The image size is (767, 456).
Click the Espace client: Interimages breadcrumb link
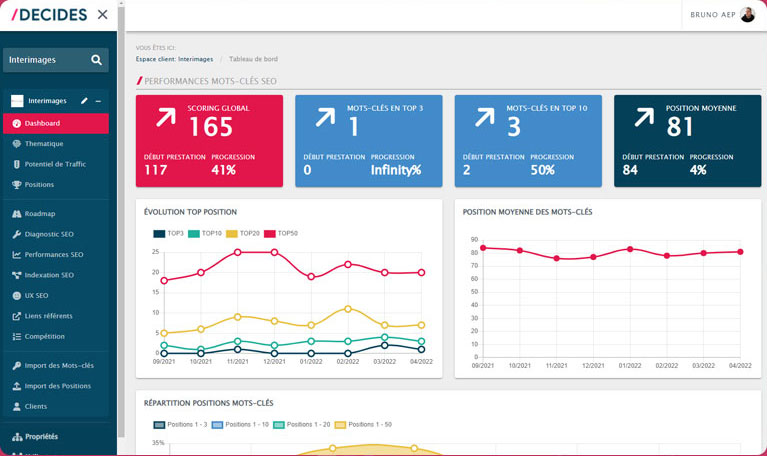coord(174,59)
